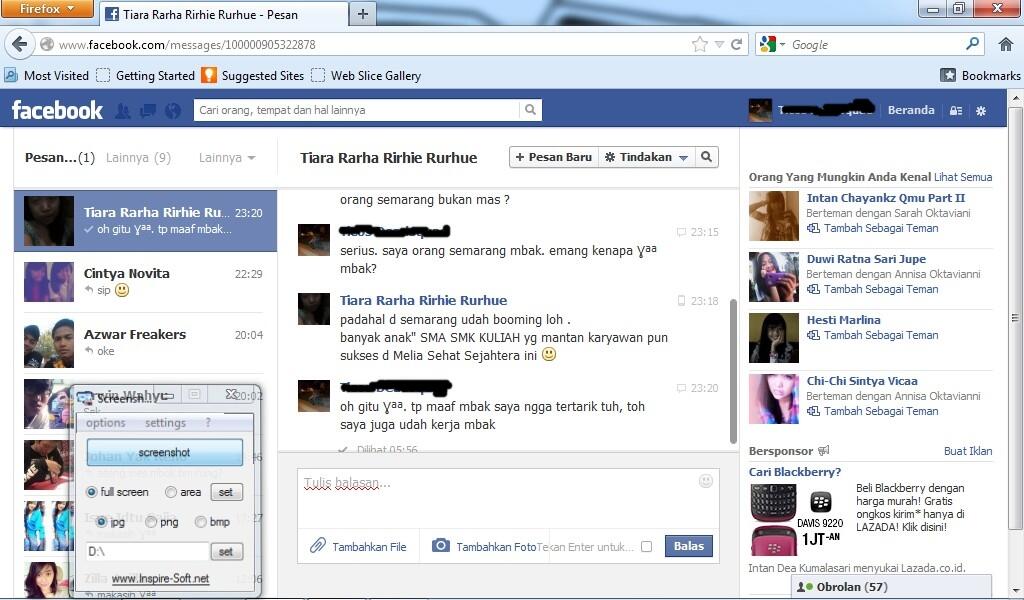This screenshot has width=1024, height=600.
Task: Click add-friend icon for Chi-Chi Sintya
Action: tap(813, 411)
